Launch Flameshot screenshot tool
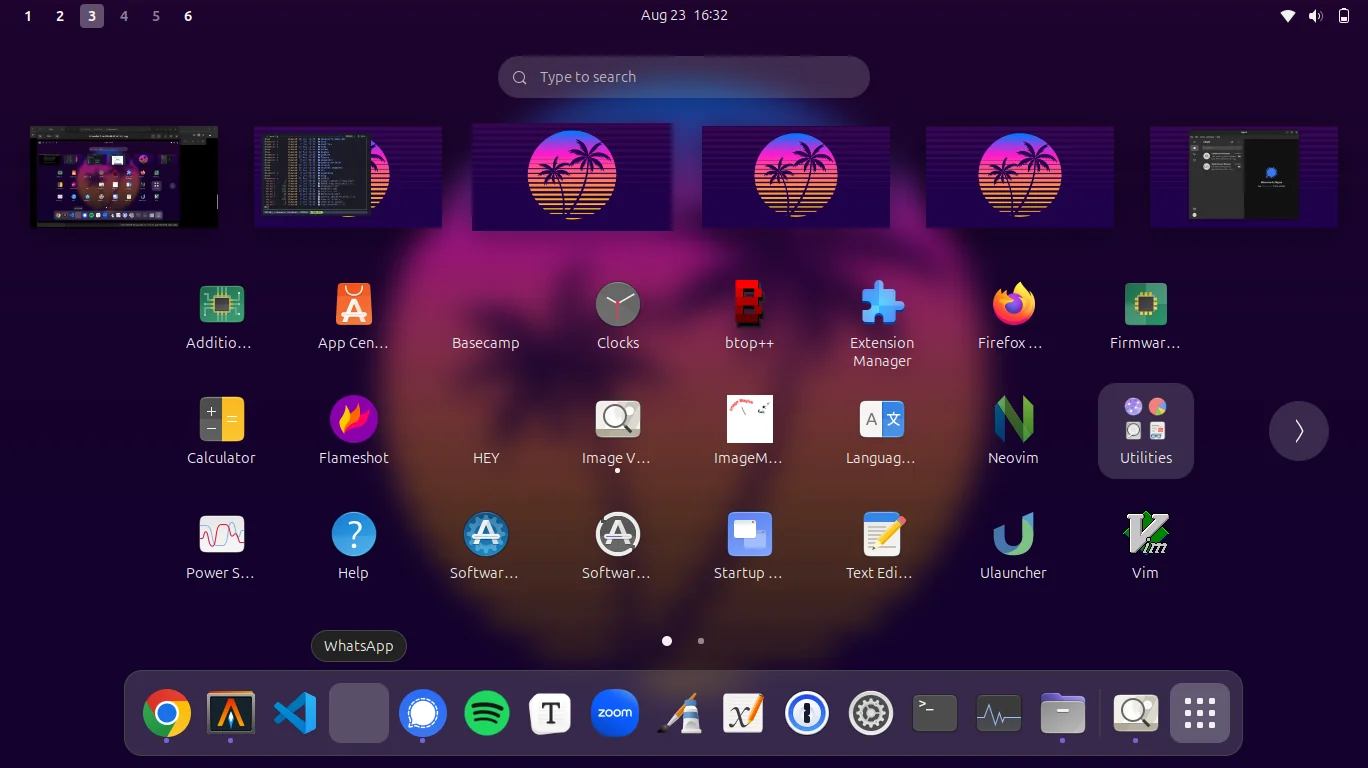This screenshot has height=768, width=1368. pyautogui.click(x=354, y=419)
